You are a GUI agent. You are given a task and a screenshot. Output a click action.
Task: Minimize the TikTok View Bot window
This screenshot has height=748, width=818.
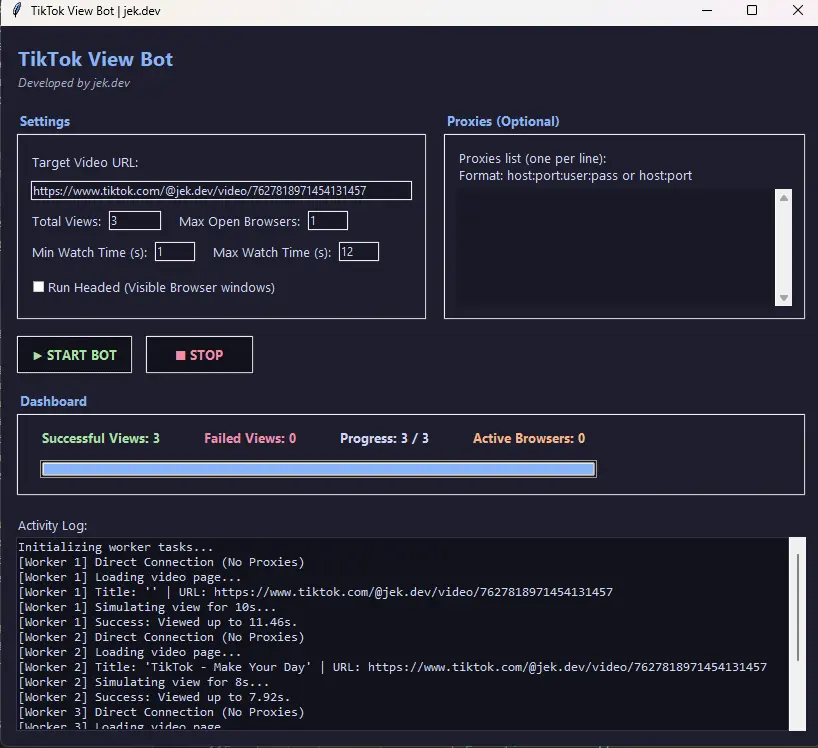[x=707, y=10]
